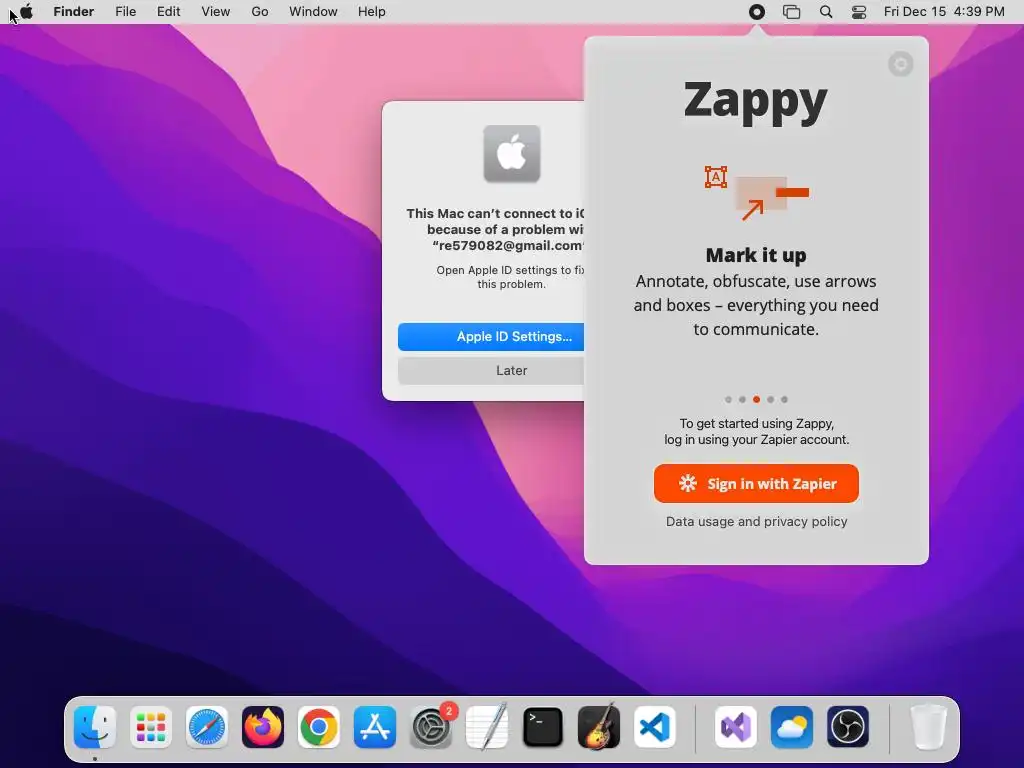Launch Google Chrome from the Dock
The height and width of the screenshot is (768, 1024).
pos(319,727)
